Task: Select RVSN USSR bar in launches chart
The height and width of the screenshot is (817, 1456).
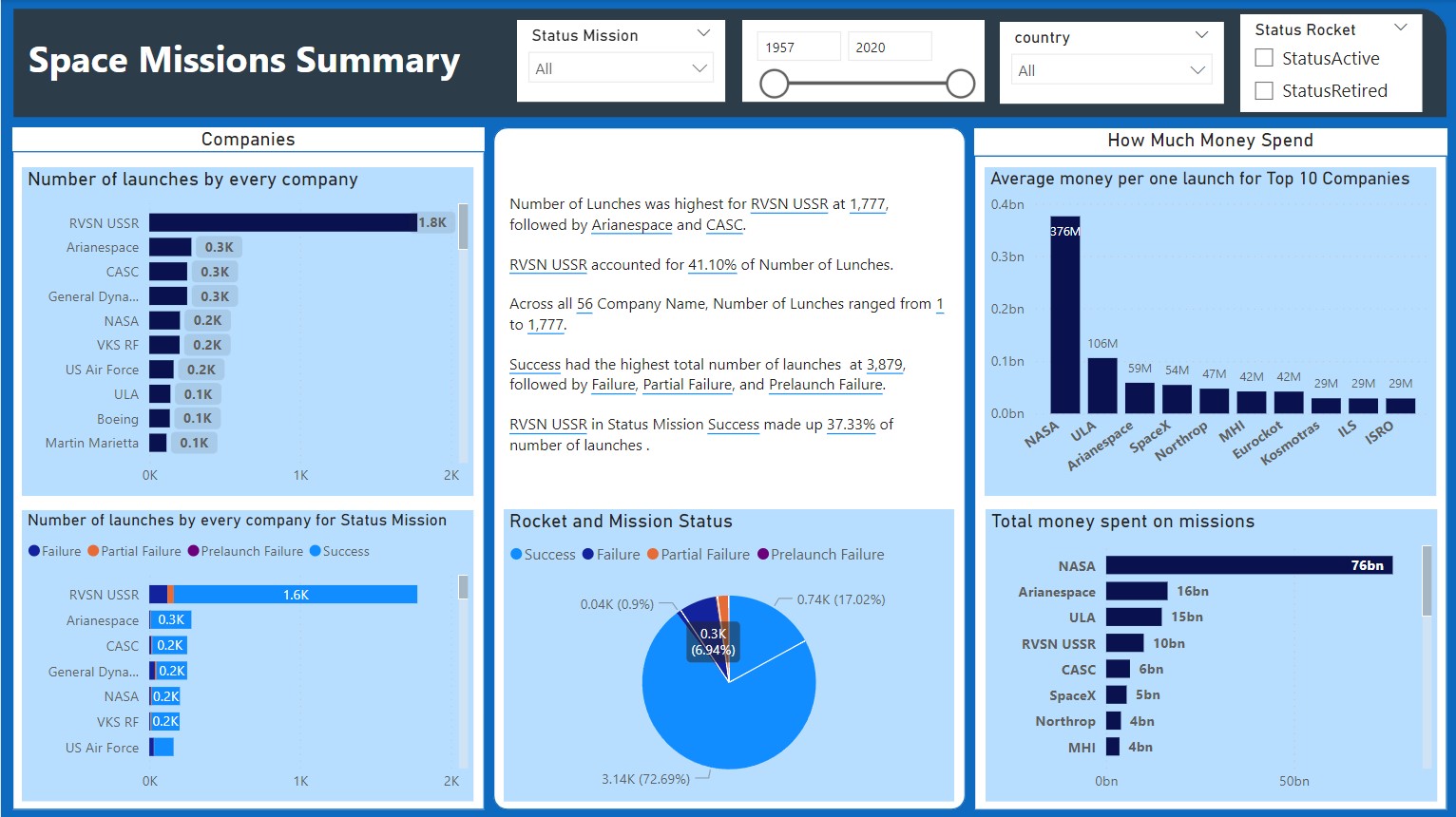Action: click(283, 222)
